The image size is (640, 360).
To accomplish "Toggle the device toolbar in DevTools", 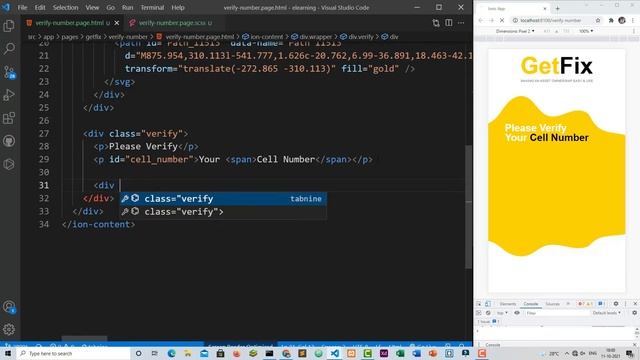I will pyautogui.click(x=488, y=304).
